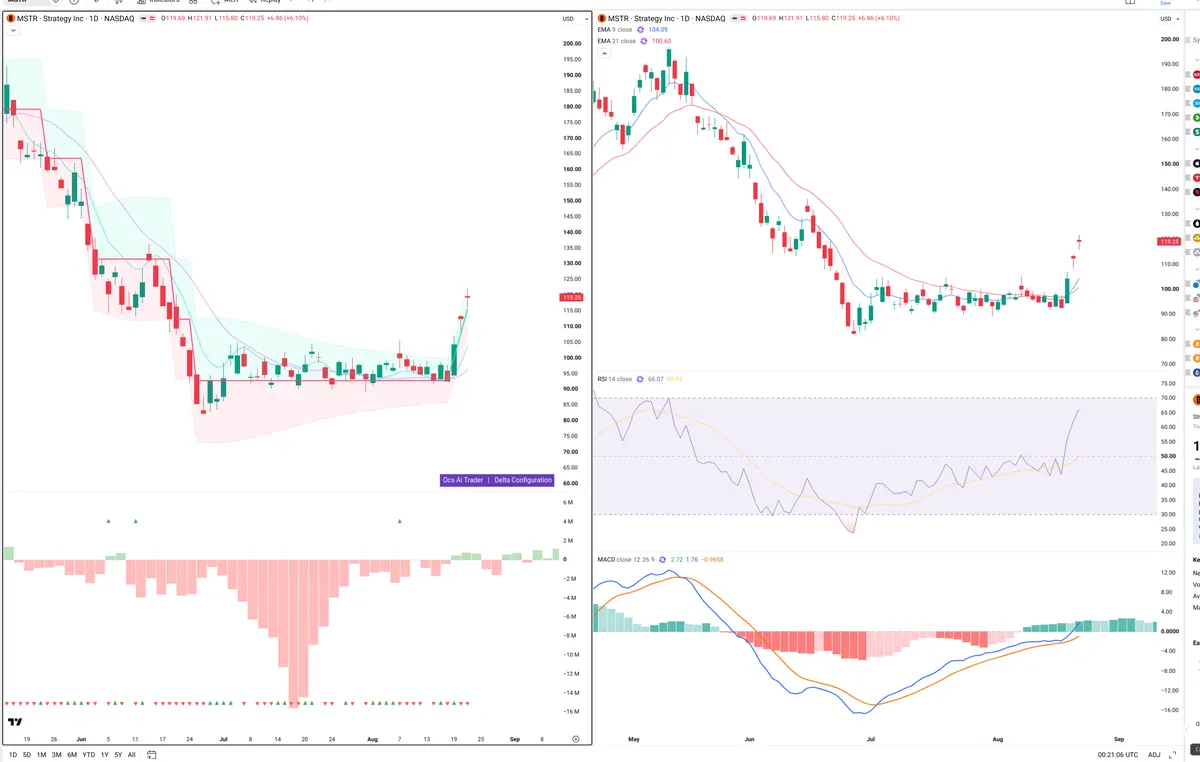
Task: Select the EMA 9 close indicator legend
Action: (x=615, y=30)
